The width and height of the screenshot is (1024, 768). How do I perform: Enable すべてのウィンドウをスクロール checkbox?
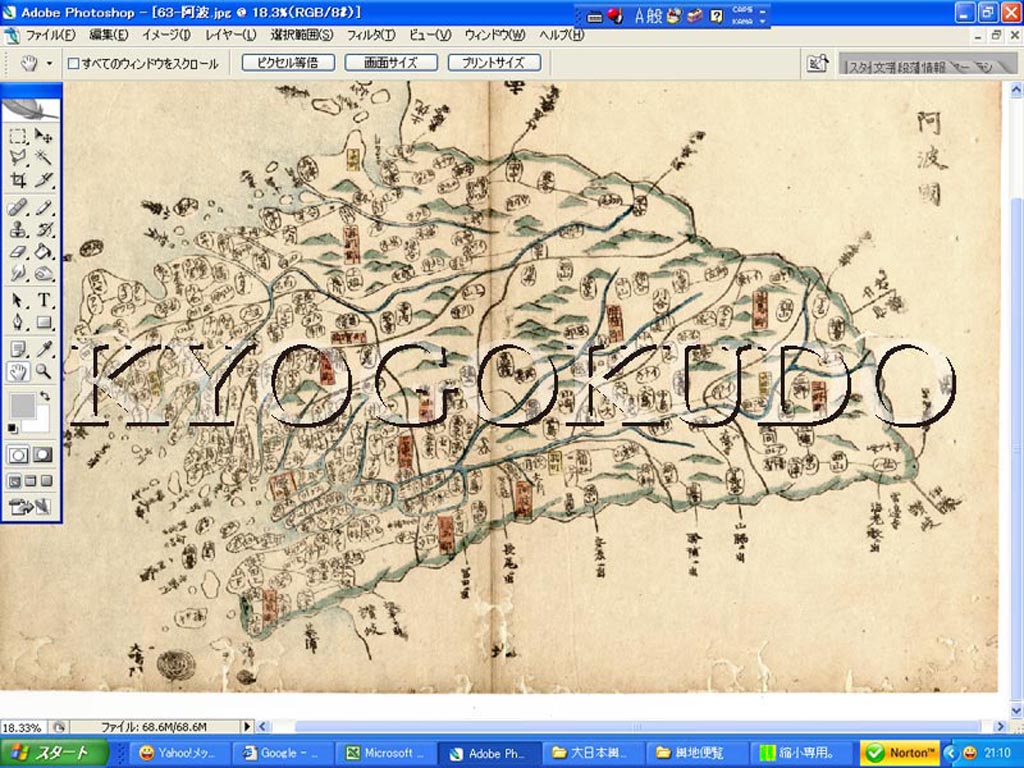(x=74, y=63)
